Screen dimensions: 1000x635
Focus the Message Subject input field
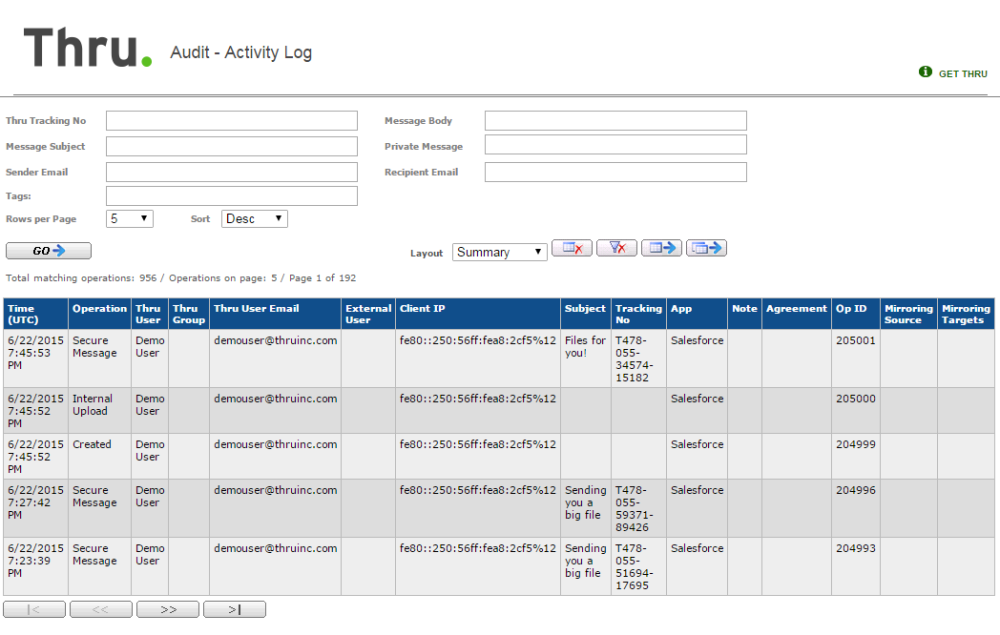(232, 146)
